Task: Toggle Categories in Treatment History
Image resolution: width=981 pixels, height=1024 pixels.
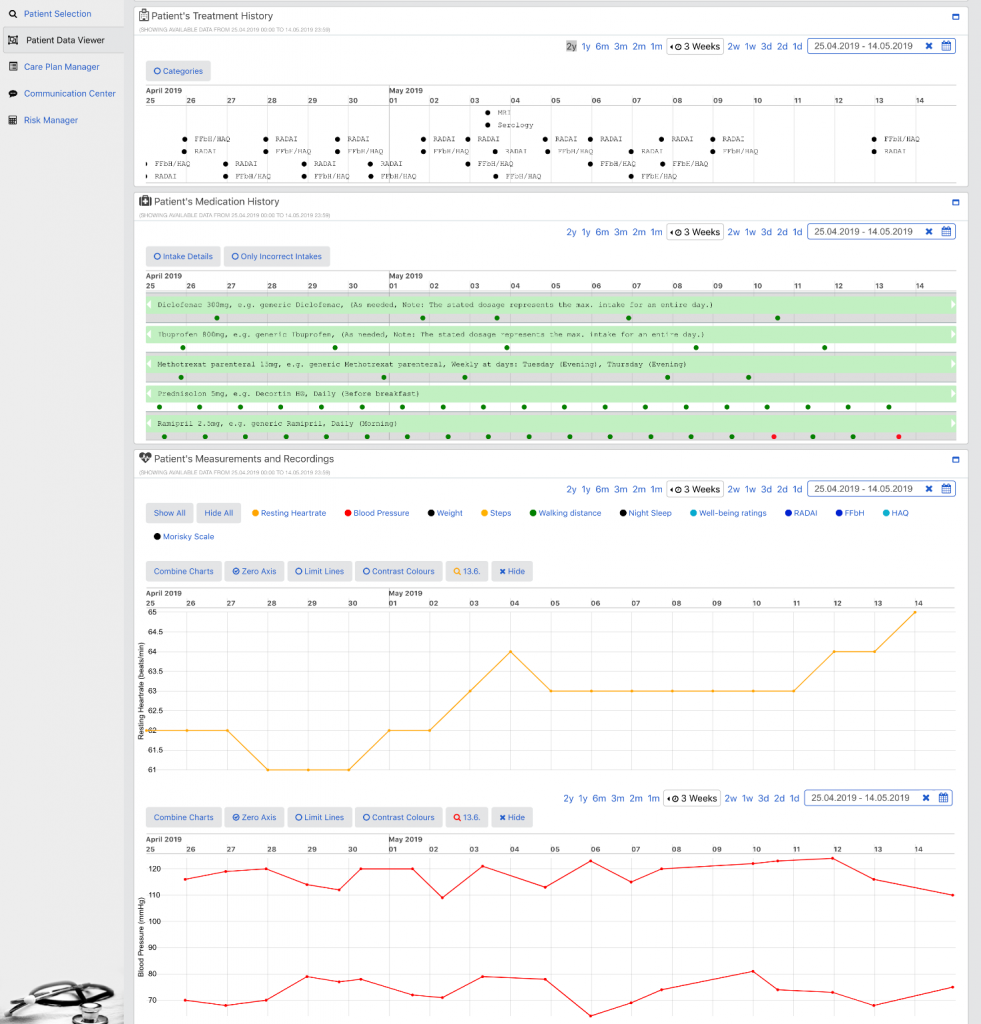Action: pyautogui.click(x=178, y=71)
